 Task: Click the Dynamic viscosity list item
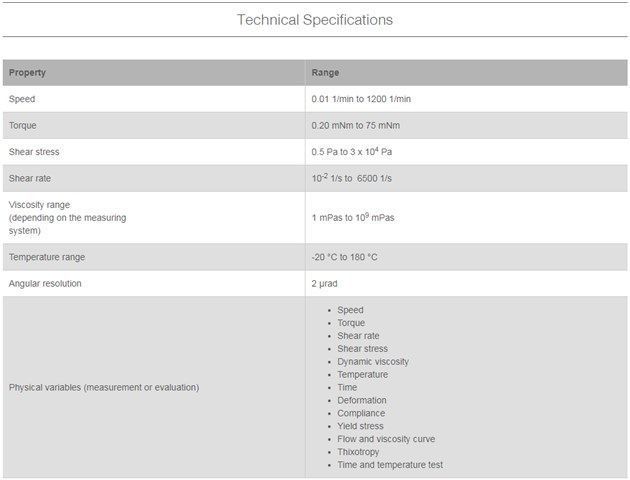(x=373, y=362)
